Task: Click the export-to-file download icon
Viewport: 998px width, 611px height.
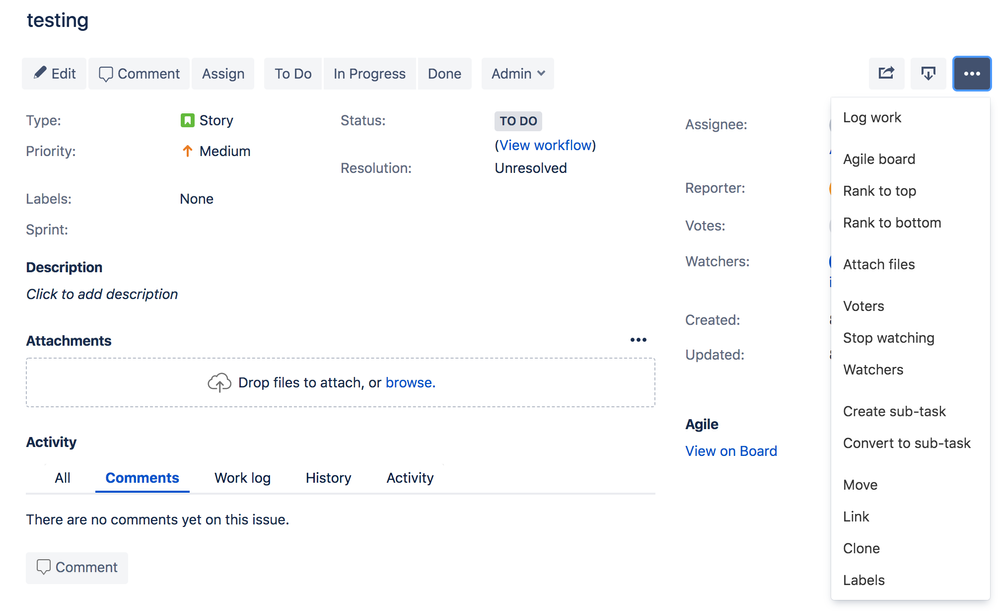Action: coord(928,73)
